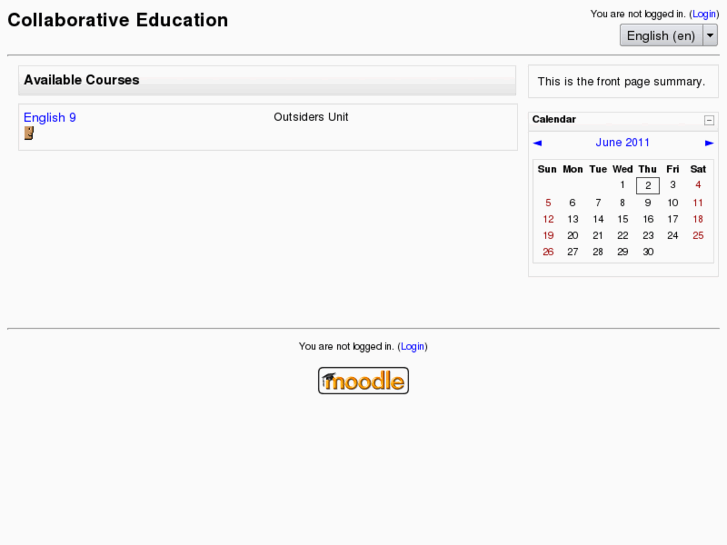This screenshot has height=545, width=727.
Task: Open the Moodle logo link
Action: click(x=363, y=381)
